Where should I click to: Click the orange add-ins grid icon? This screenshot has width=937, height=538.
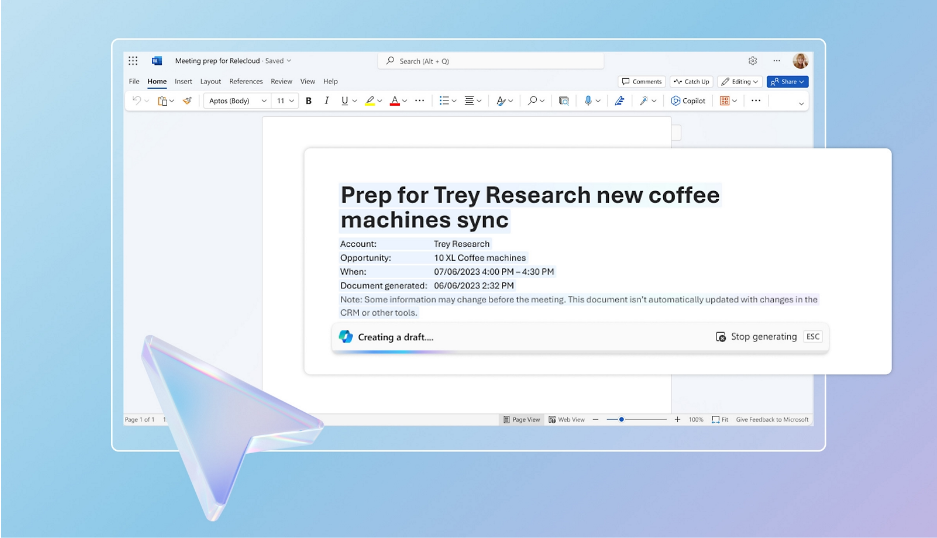click(x=724, y=100)
